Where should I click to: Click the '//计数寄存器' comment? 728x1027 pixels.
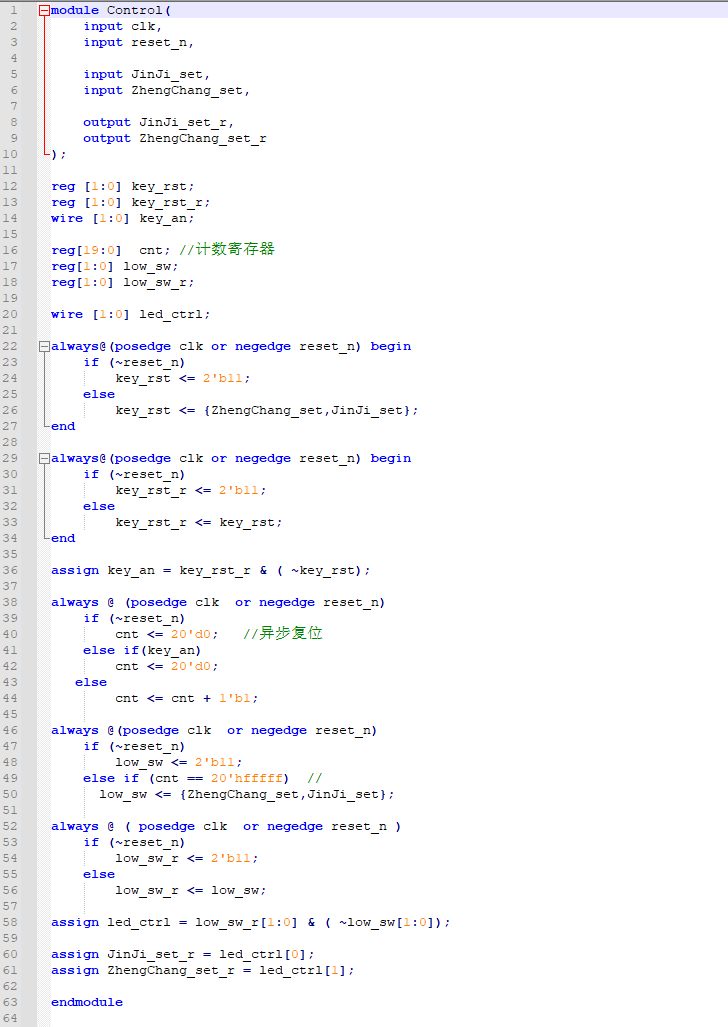click(227, 250)
